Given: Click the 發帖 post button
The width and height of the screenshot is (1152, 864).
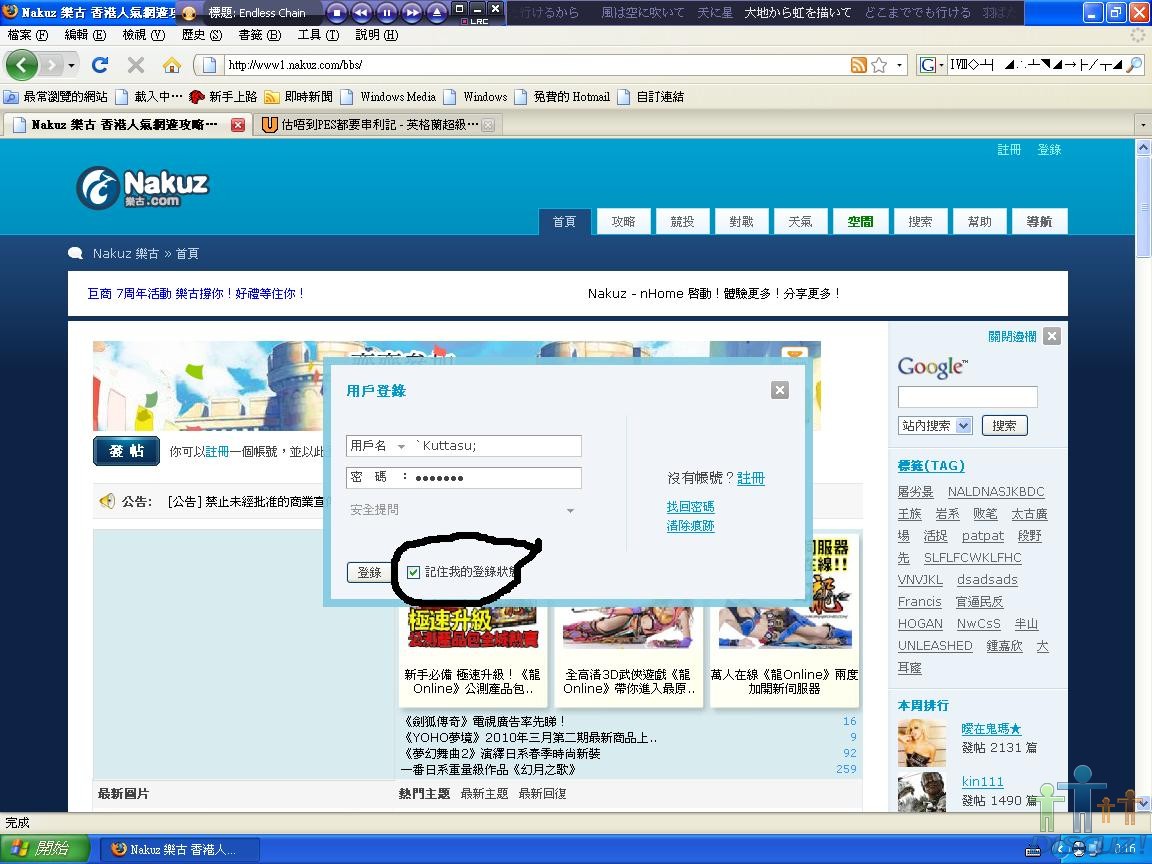Looking at the screenshot, I should pyautogui.click(x=126, y=451).
